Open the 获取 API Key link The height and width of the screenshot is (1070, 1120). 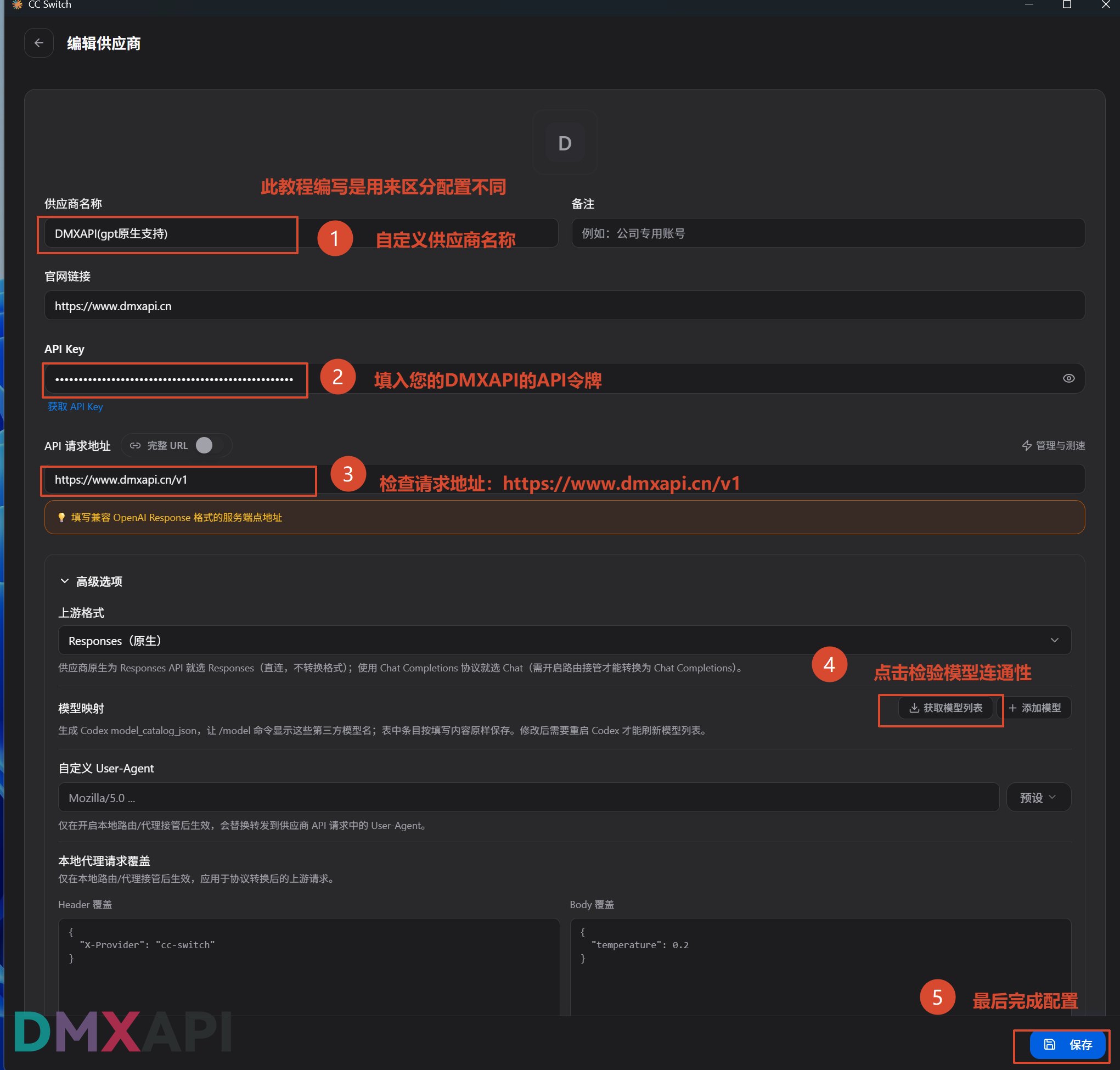[x=75, y=407]
